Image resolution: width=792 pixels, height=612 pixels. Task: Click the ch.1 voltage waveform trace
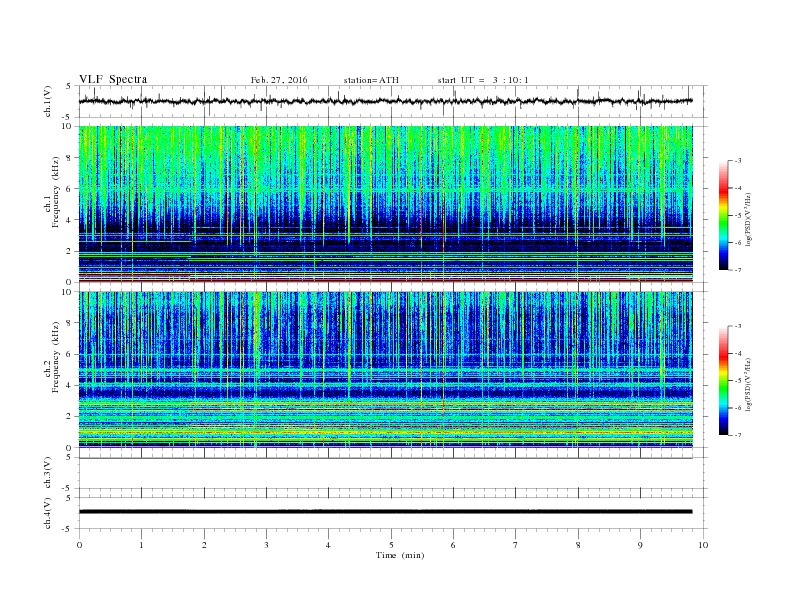[385, 101]
